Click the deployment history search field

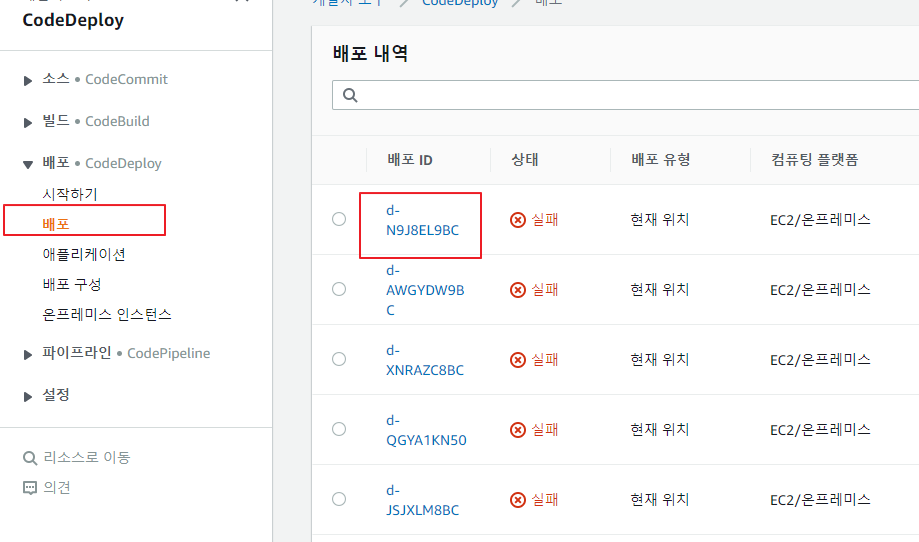[x=625, y=95]
